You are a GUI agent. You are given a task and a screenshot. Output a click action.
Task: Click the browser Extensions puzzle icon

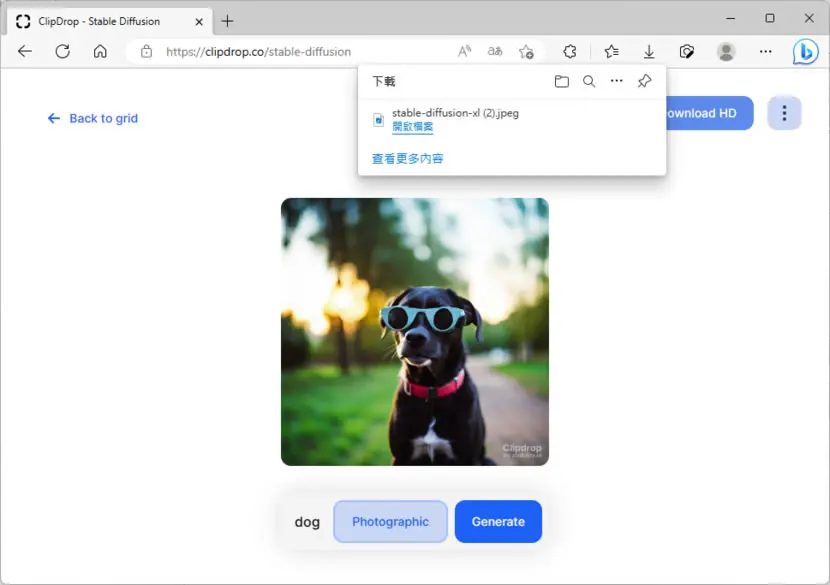570,51
